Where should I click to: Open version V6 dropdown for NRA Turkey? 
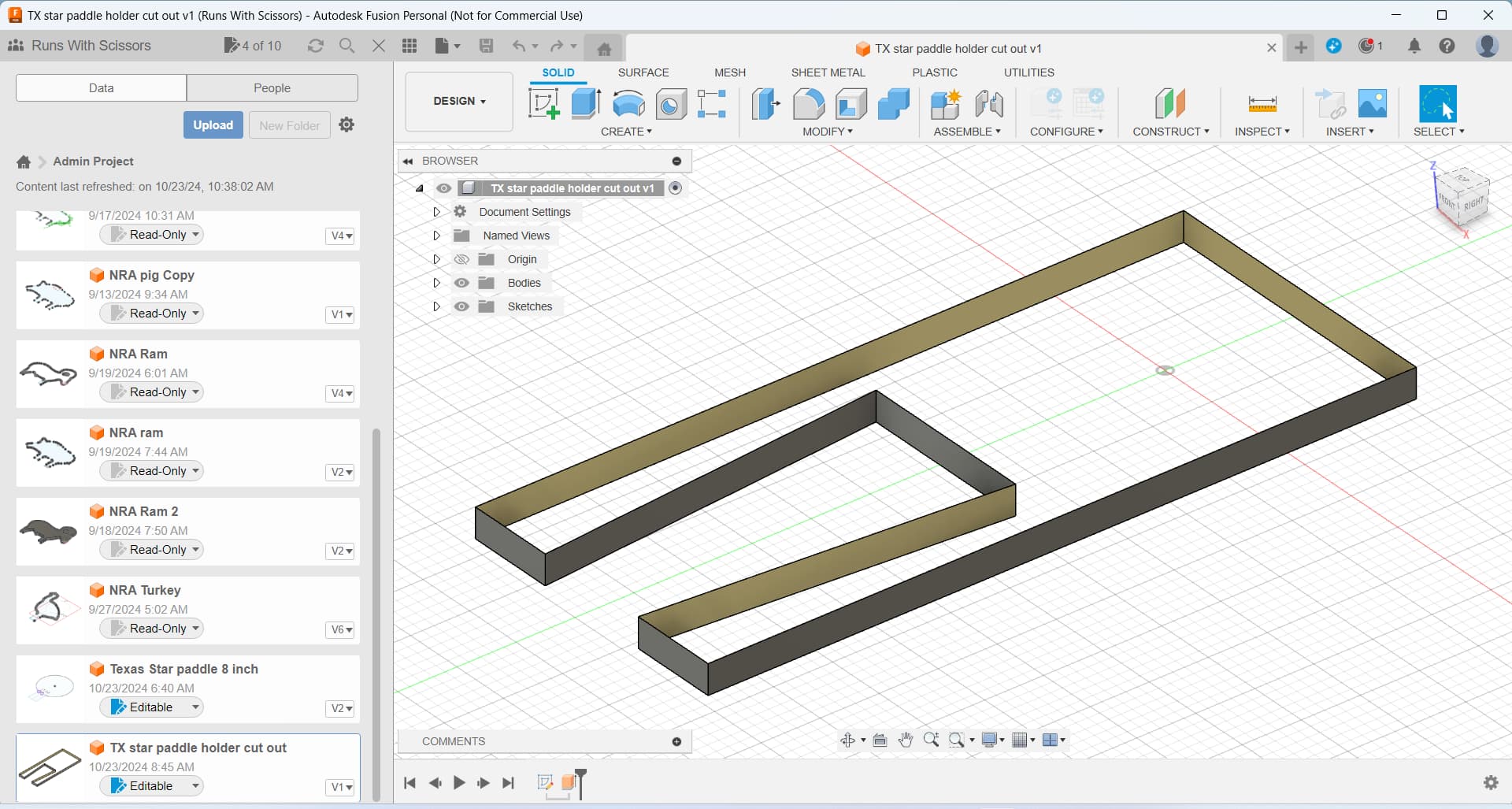[x=341, y=629]
